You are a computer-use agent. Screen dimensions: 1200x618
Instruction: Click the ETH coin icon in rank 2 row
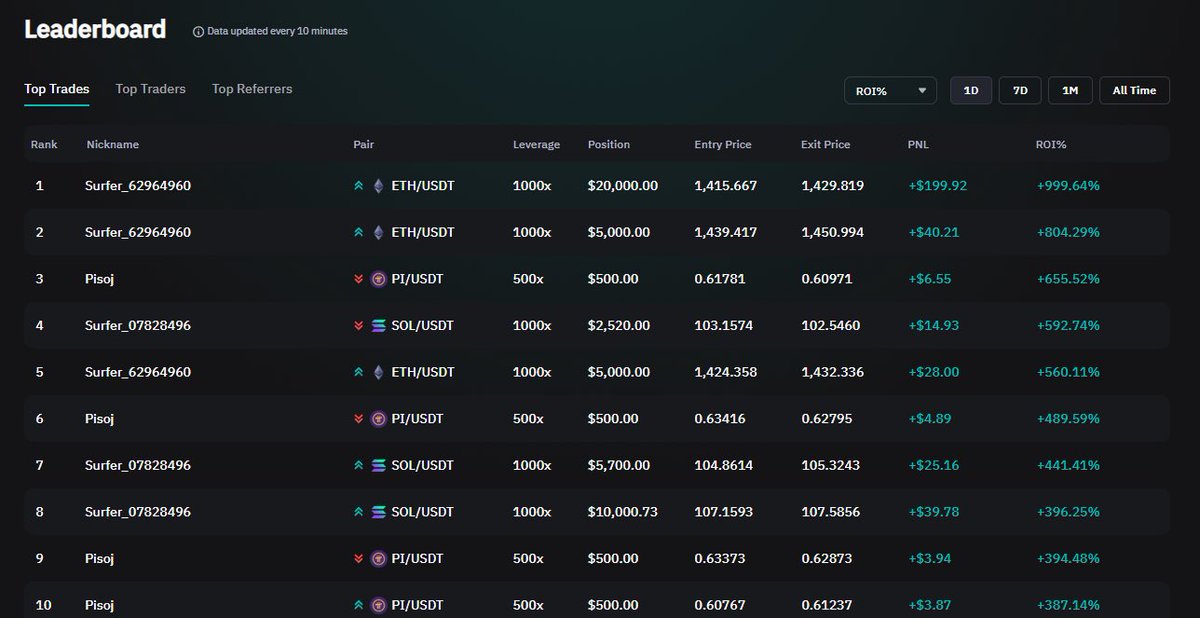coord(378,232)
